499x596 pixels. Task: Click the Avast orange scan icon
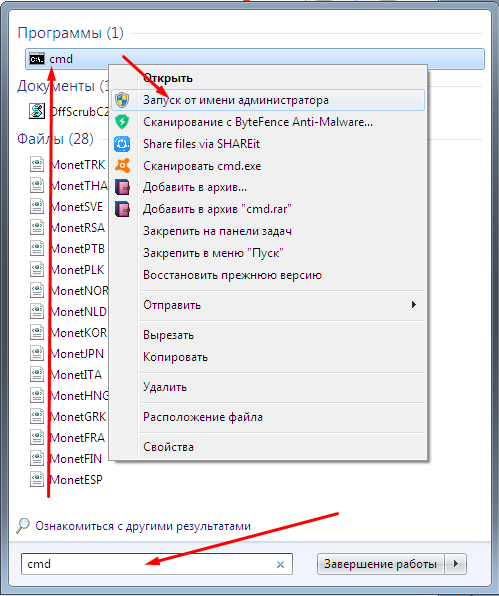click(122, 166)
